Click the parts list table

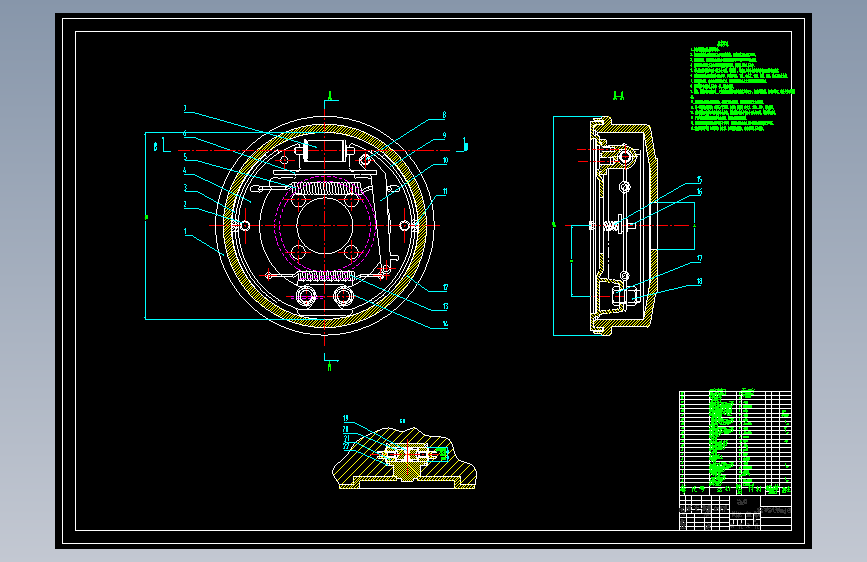pyautogui.click(x=735, y=442)
